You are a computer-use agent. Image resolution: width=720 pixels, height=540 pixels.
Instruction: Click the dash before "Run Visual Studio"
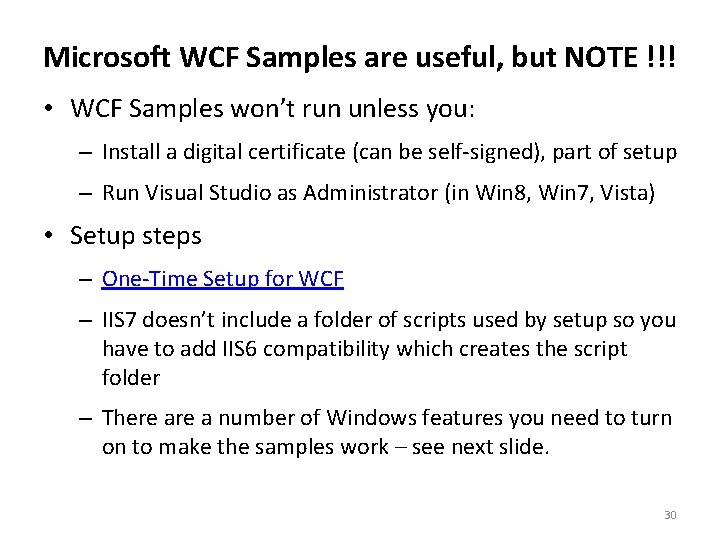(86, 193)
